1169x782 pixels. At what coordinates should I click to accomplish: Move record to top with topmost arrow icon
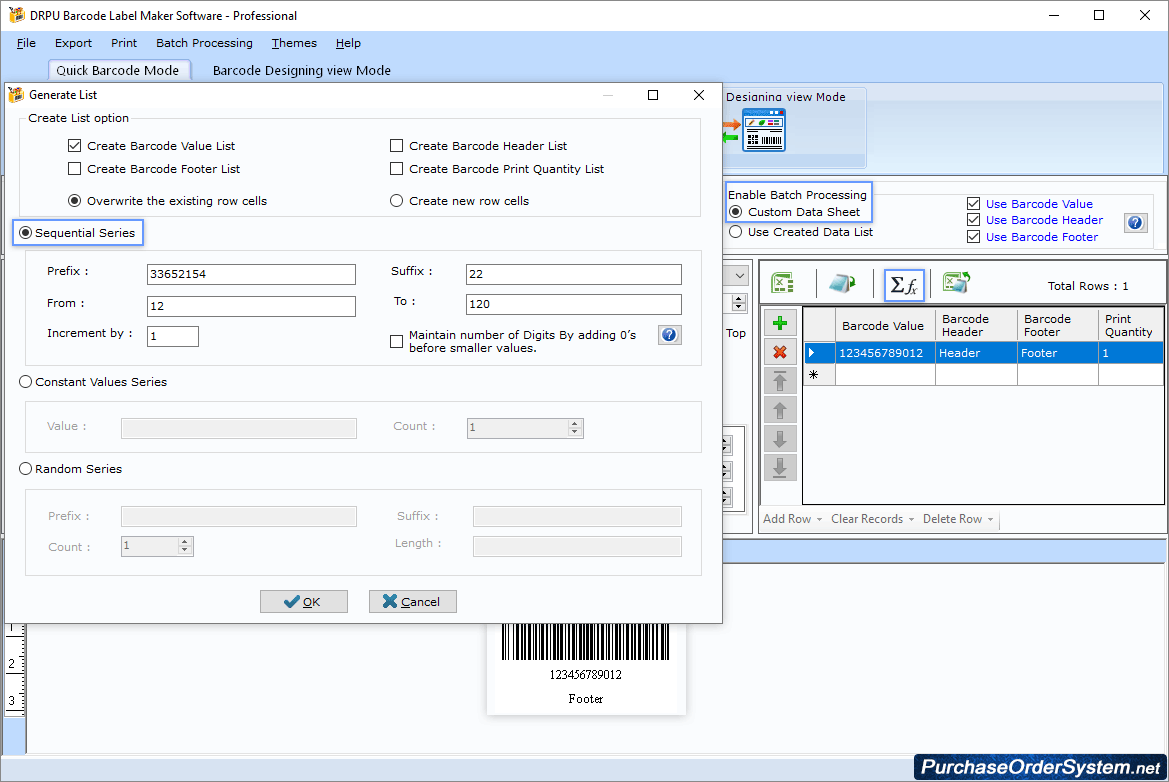(780, 380)
